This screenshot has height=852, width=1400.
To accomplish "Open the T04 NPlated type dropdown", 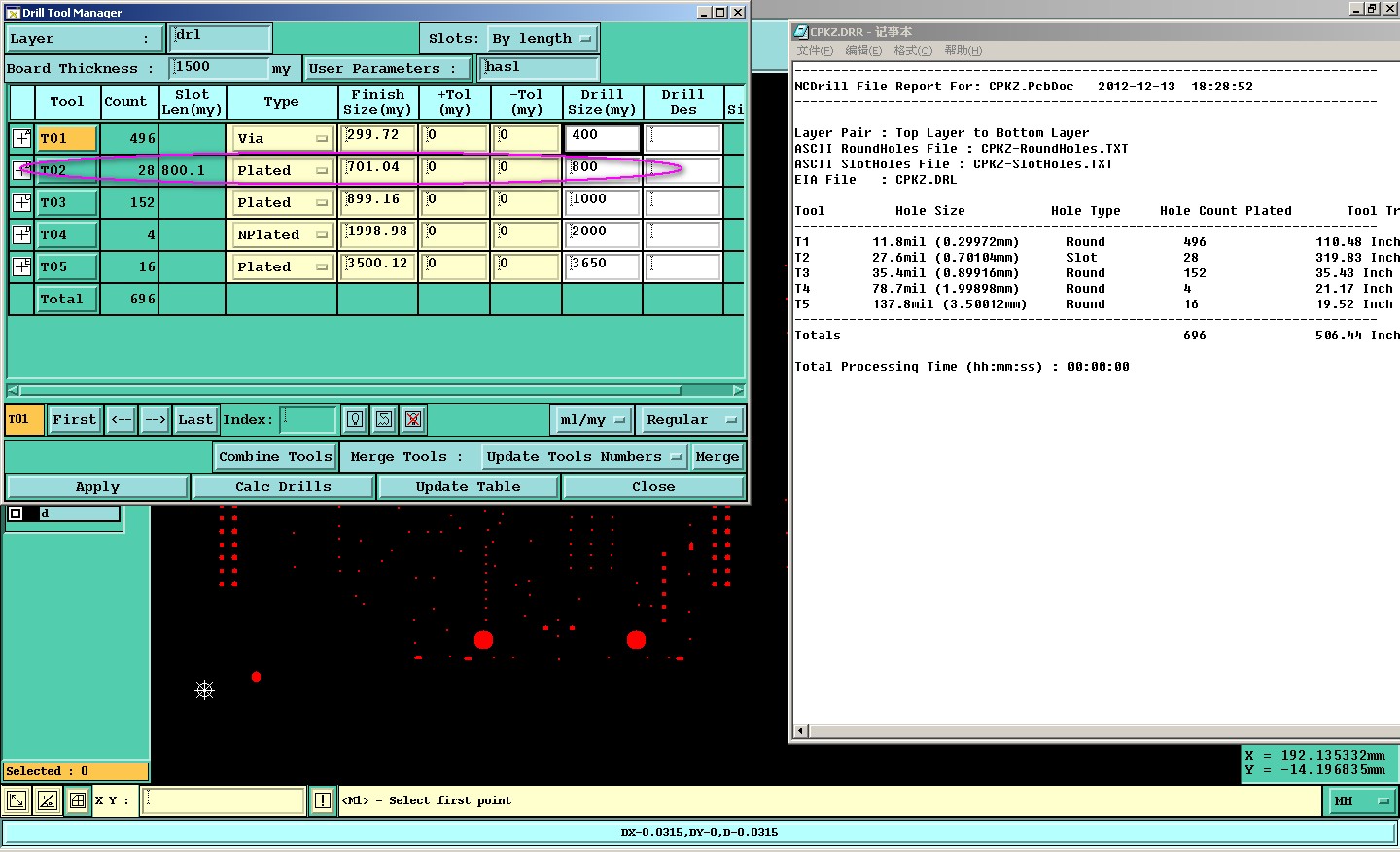I will click(x=282, y=234).
